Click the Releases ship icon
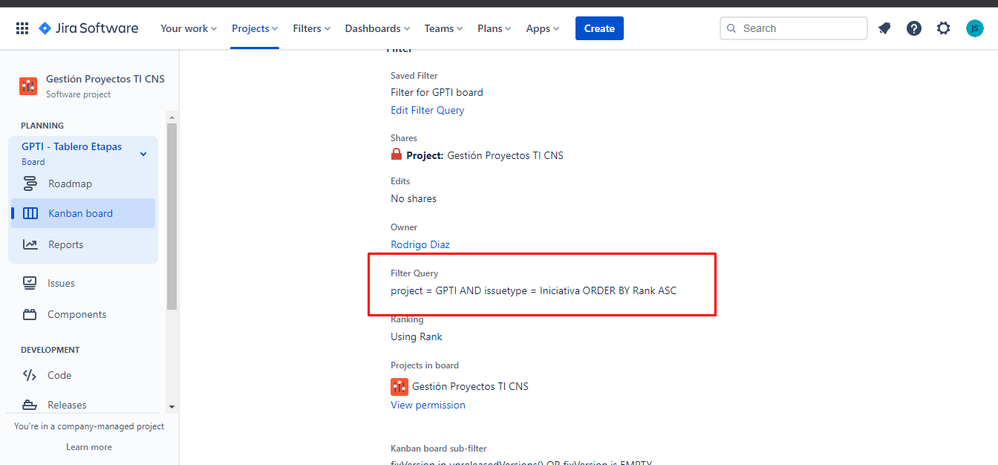 point(30,405)
